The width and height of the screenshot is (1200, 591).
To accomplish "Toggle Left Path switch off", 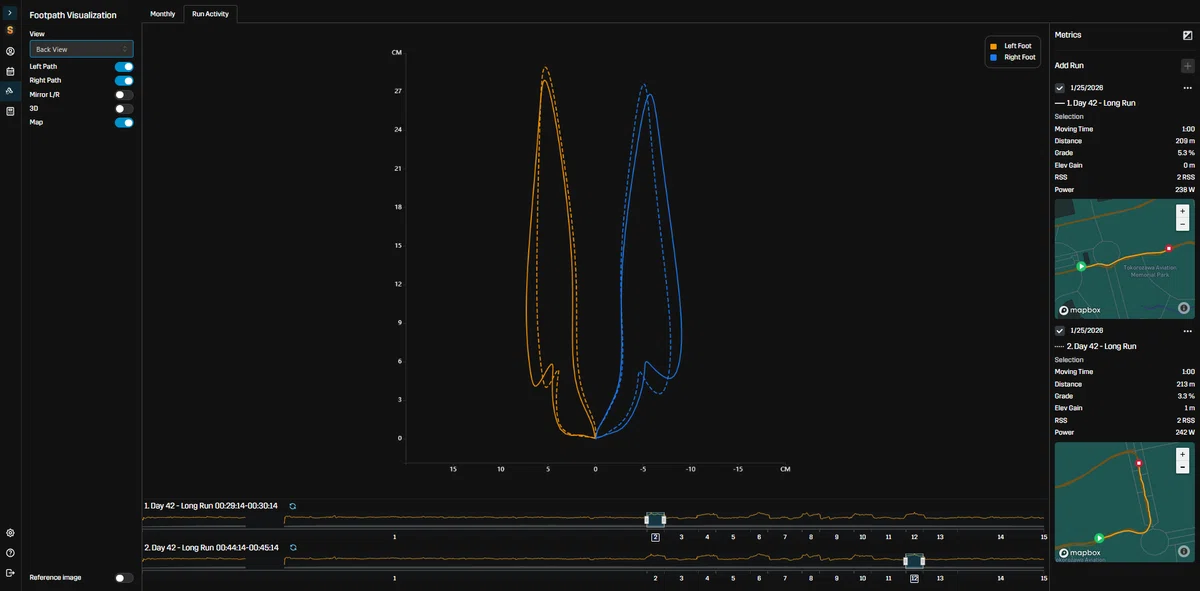I will point(124,67).
